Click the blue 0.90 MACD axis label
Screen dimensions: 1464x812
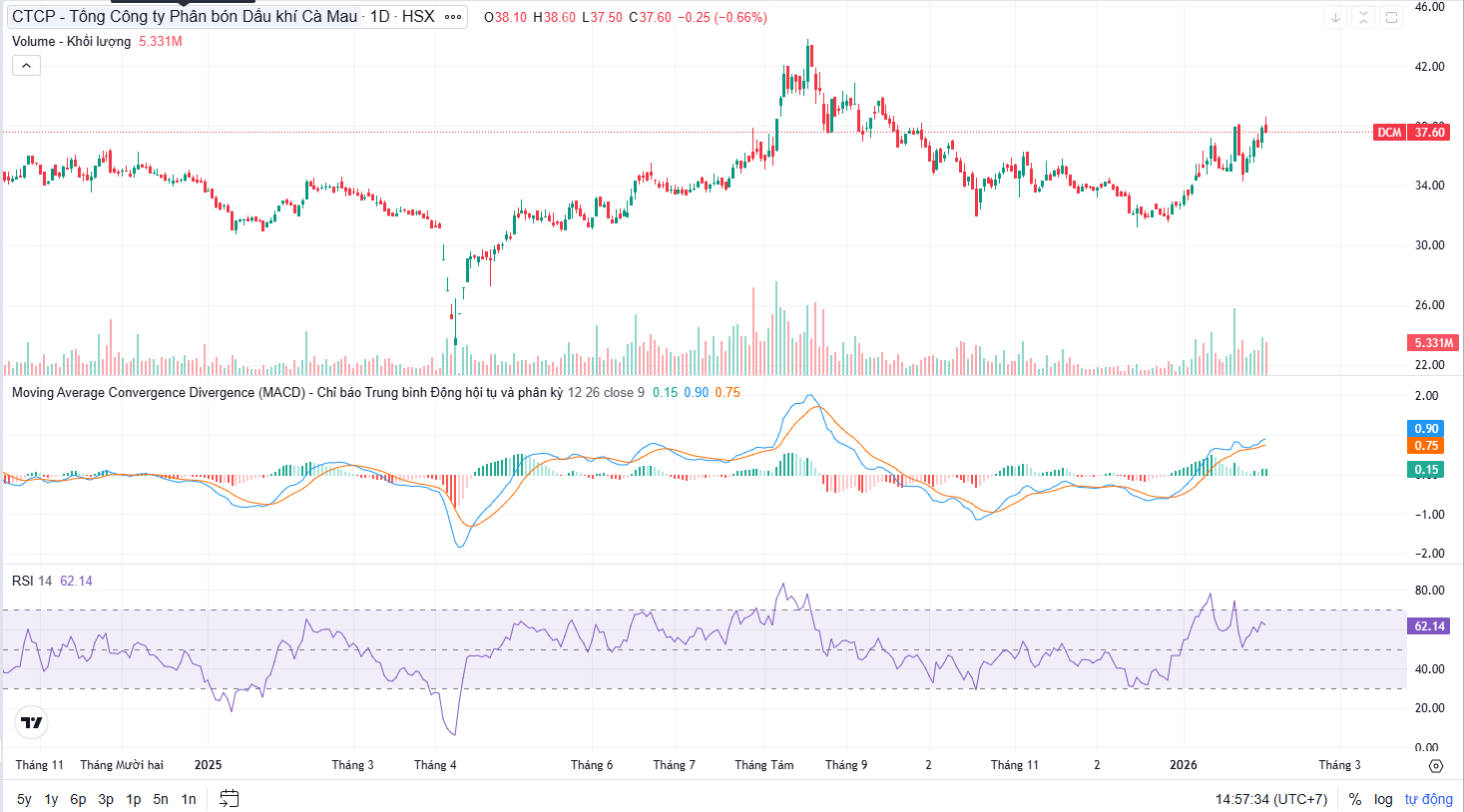[x=1426, y=428]
